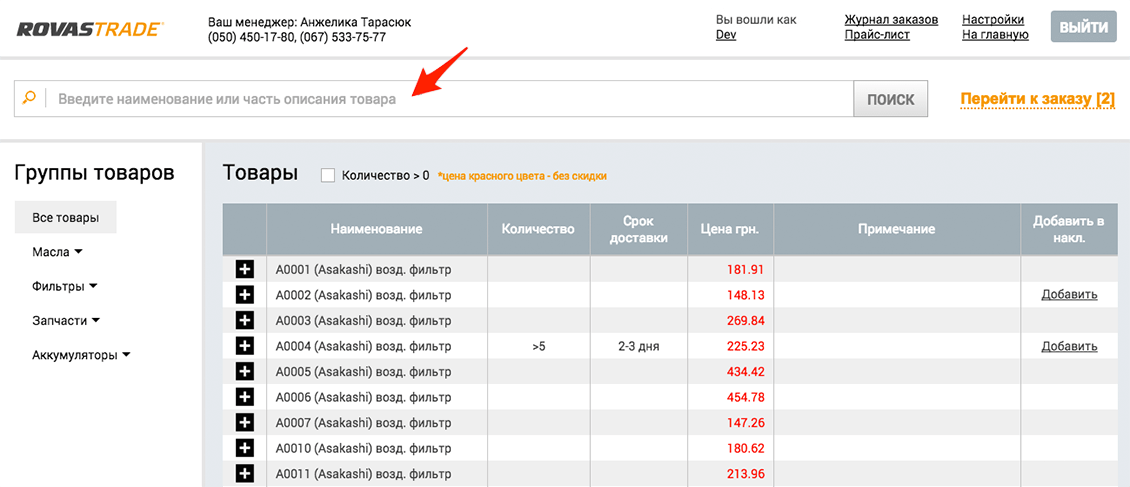Screen dimensions: 1130x487
Task: Expand row A0007 with plus icon
Action: (x=245, y=422)
